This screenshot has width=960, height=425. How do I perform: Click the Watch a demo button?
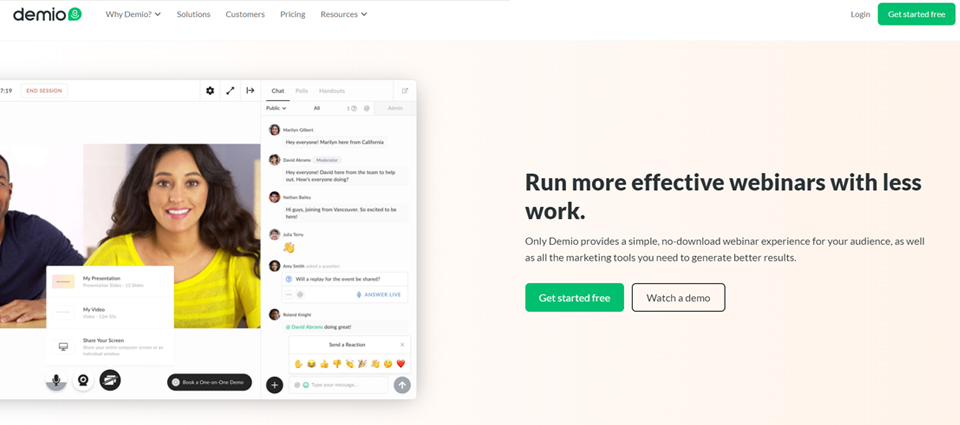(x=678, y=298)
